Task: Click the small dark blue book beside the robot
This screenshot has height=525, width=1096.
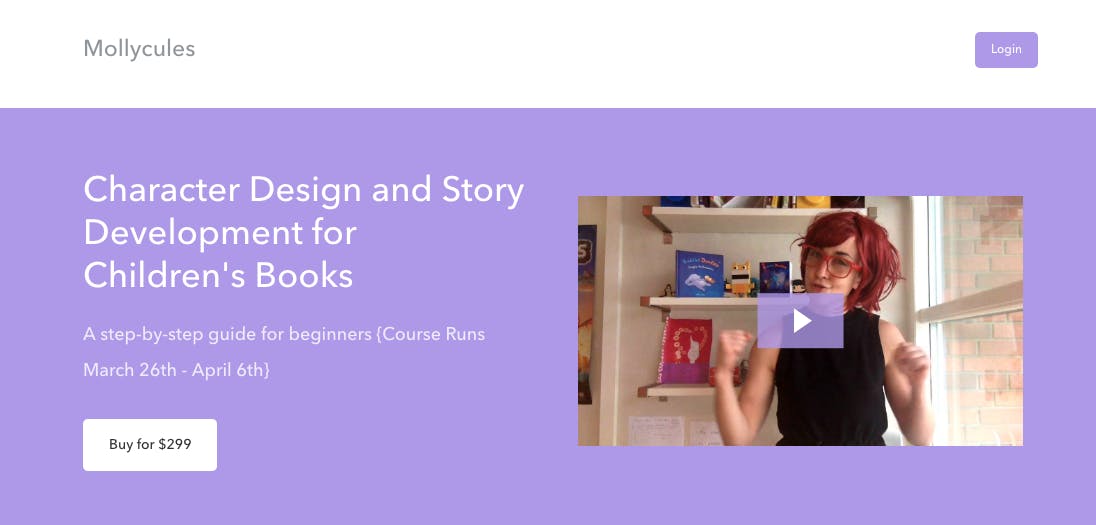Action: click(774, 277)
